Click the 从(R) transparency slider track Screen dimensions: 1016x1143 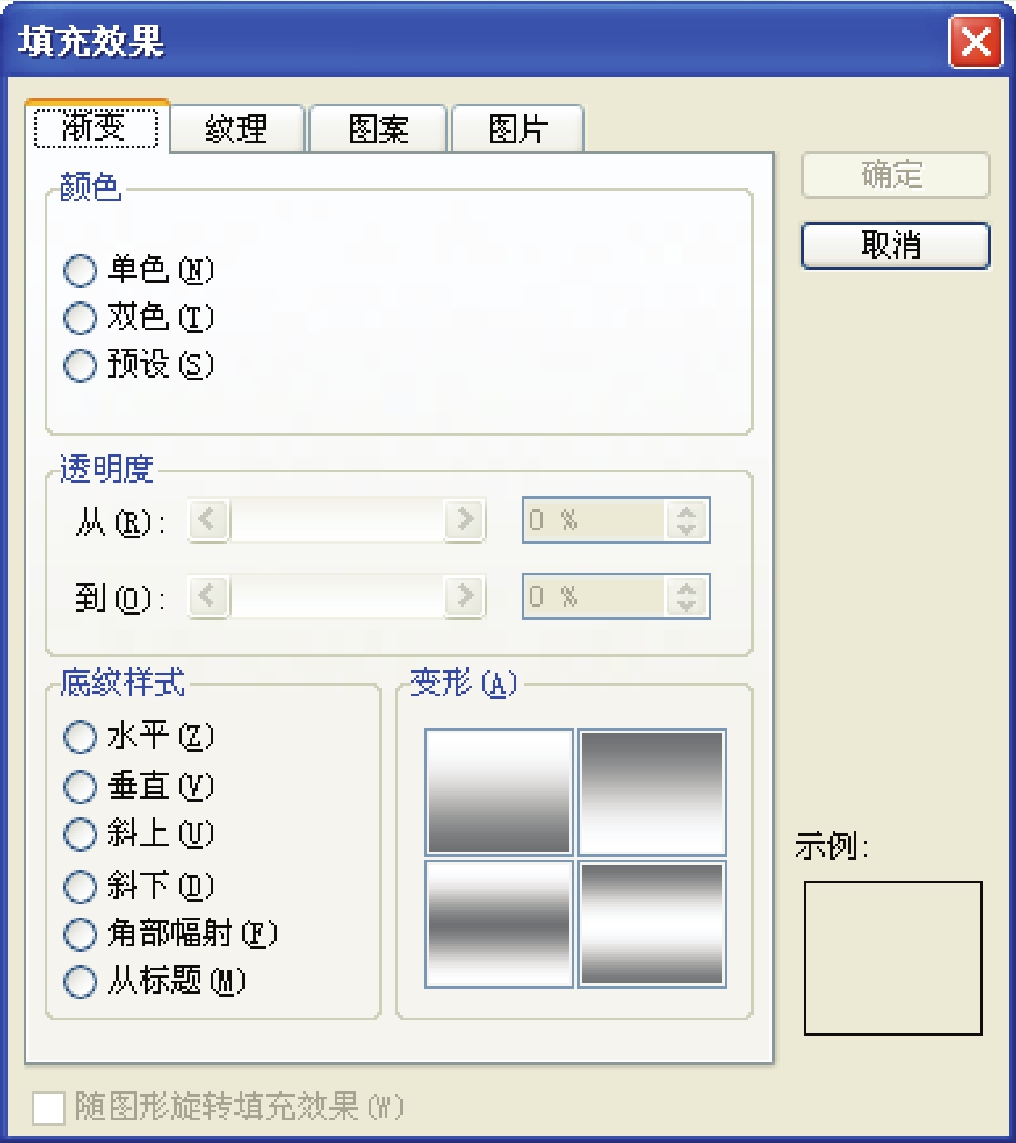(337, 520)
